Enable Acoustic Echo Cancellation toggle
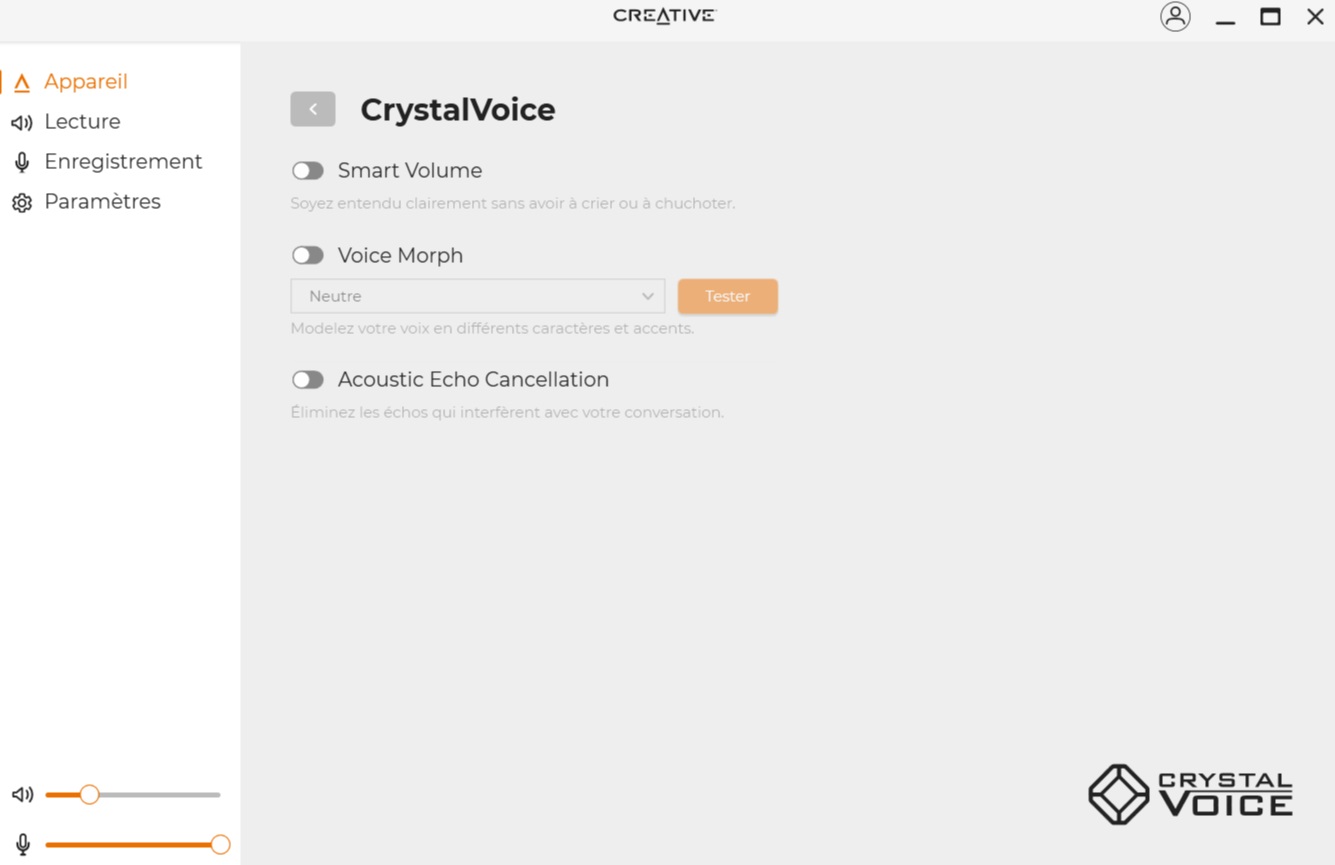 308,380
